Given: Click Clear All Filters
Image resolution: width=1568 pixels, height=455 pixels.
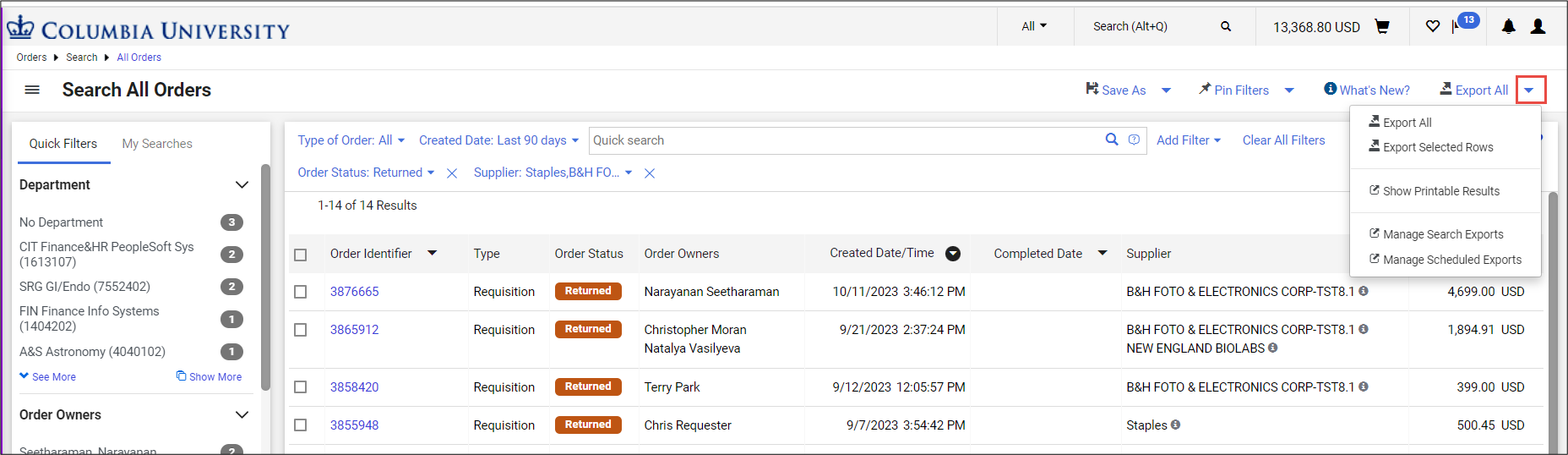Looking at the screenshot, I should coord(1283,140).
